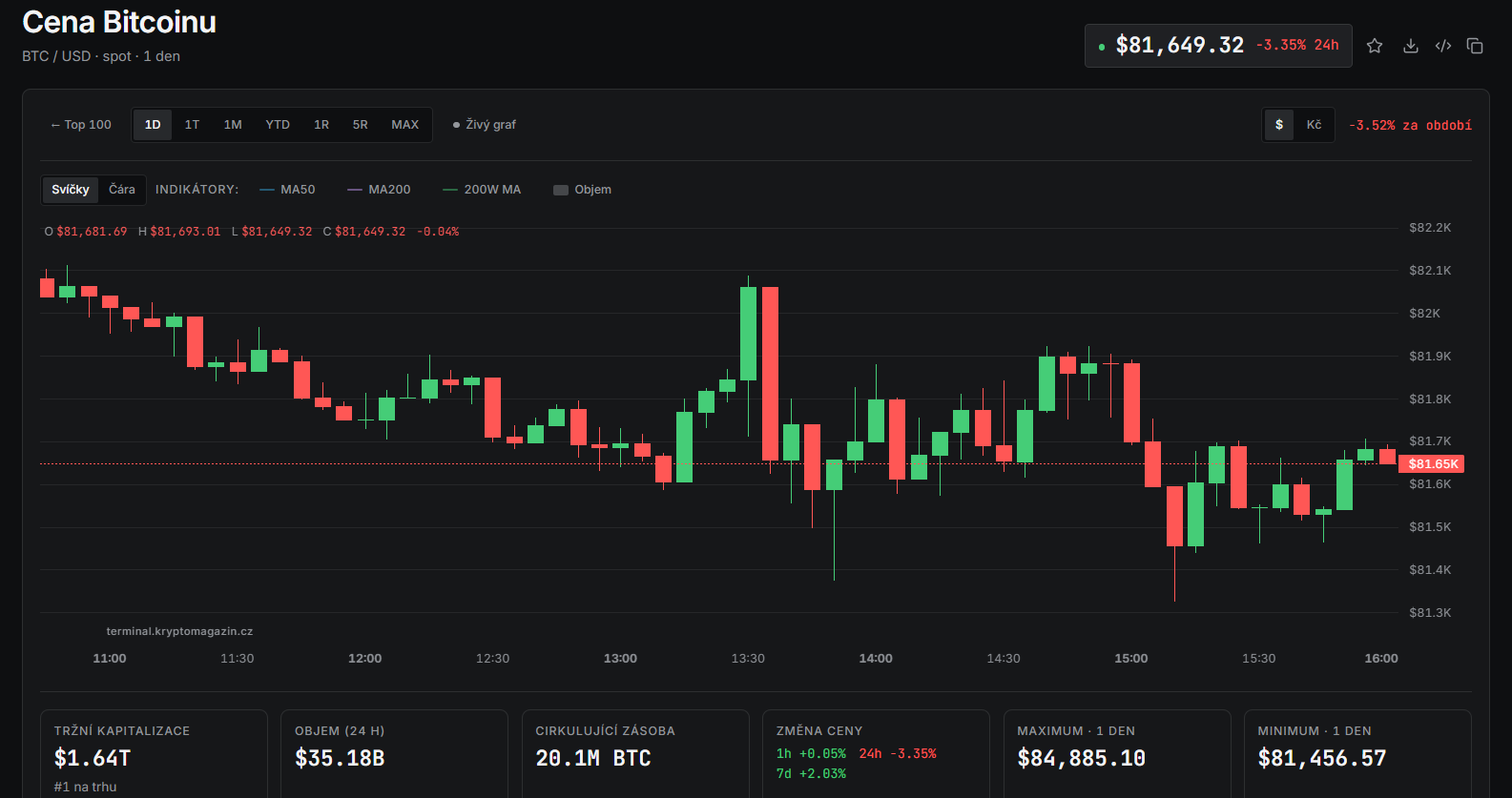This screenshot has width=1512, height=798.
Task: Toggle the MA50 indicator
Action: [x=287, y=190]
